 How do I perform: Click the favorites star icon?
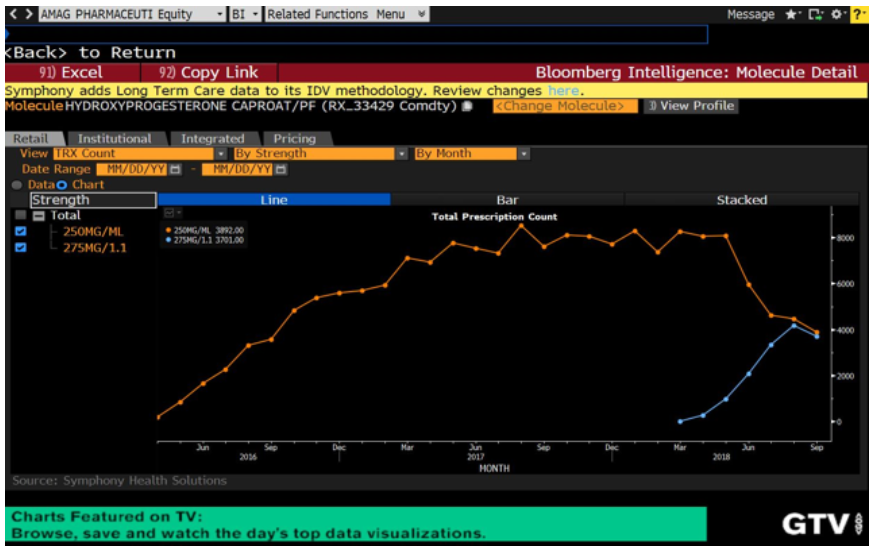pos(792,15)
